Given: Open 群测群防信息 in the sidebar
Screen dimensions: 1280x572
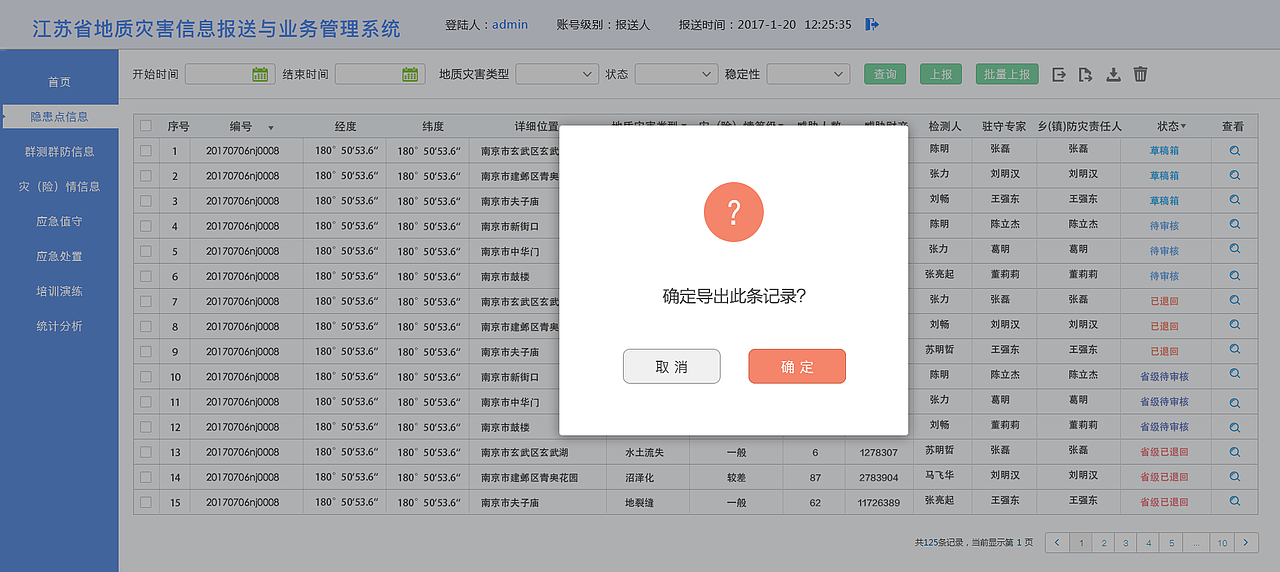Looking at the screenshot, I should [60, 152].
